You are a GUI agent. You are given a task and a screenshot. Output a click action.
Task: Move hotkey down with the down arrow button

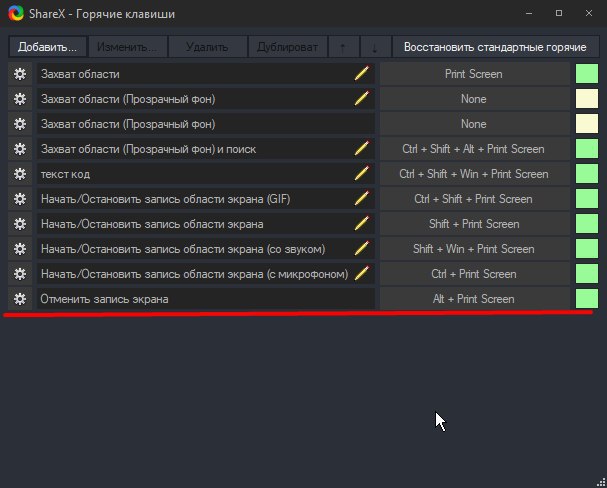[375, 47]
